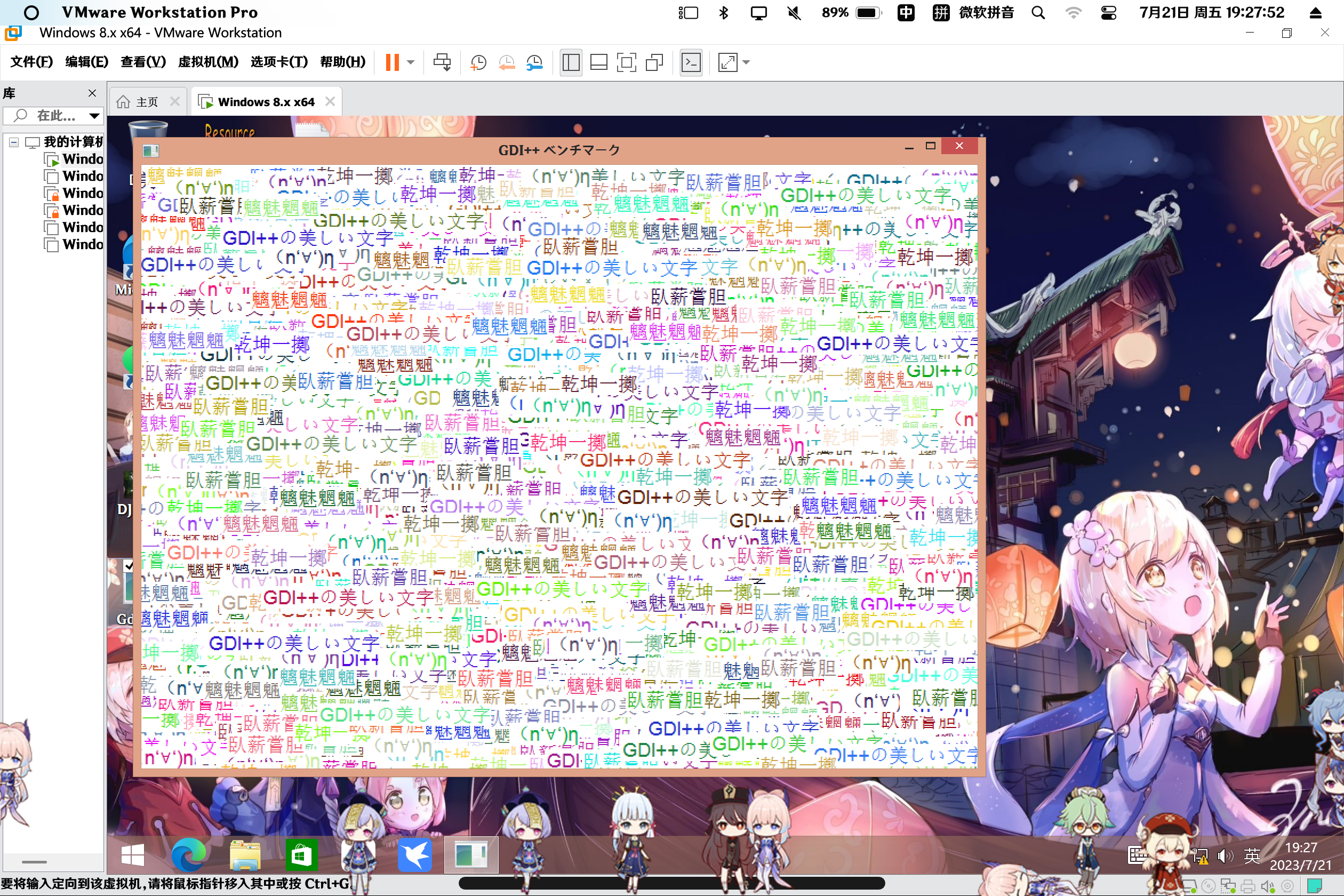Open Spotlight search in menu bar

coord(1038,13)
